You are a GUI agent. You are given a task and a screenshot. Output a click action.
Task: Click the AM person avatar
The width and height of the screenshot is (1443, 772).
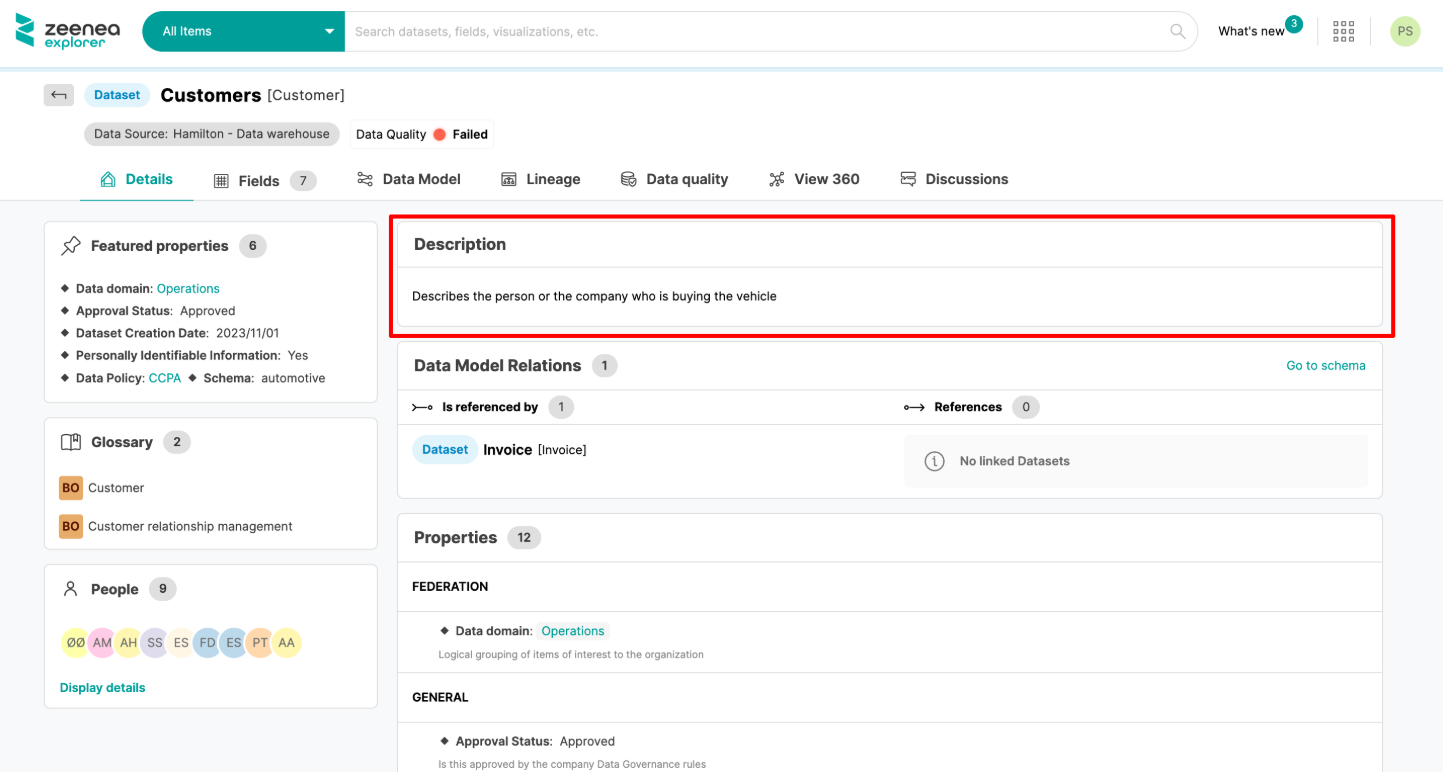pyautogui.click(x=102, y=643)
